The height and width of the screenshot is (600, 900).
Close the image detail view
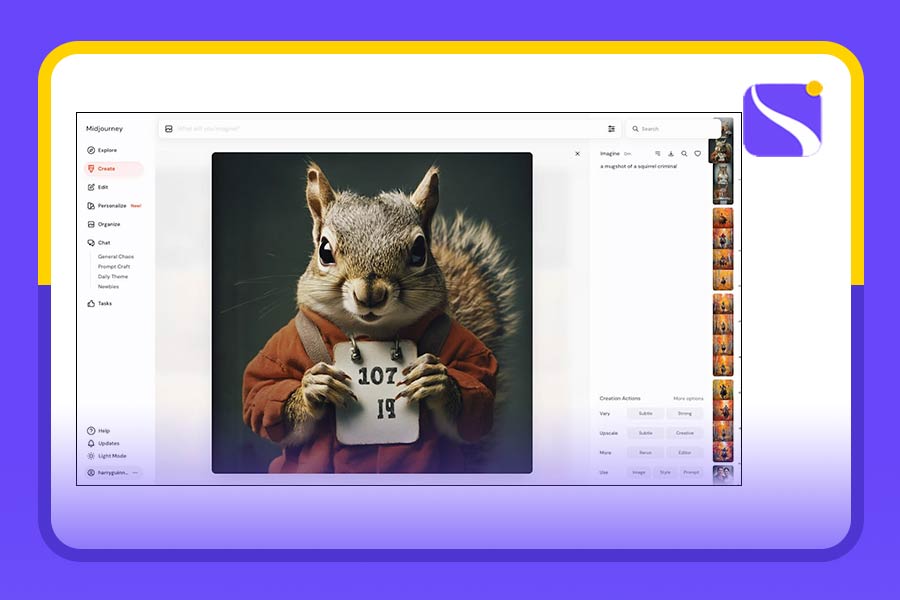point(577,154)
